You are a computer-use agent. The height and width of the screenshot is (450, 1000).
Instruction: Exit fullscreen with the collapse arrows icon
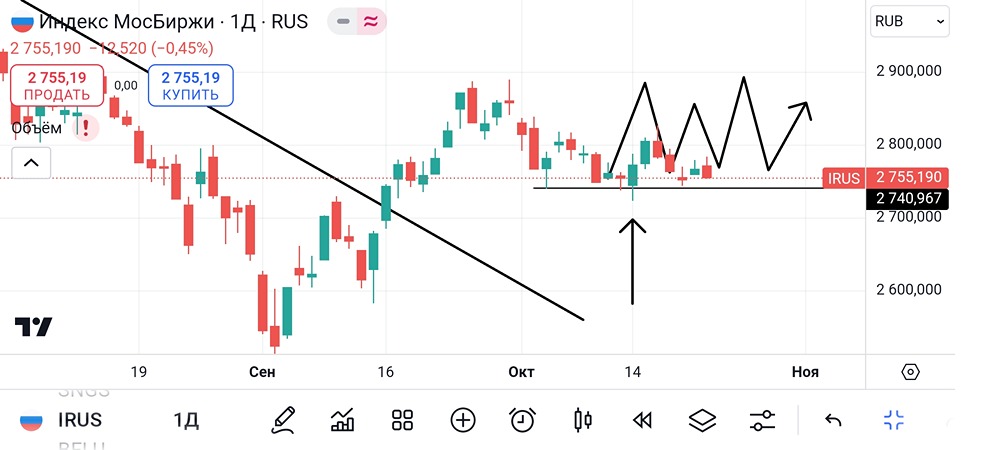[893, 420]
